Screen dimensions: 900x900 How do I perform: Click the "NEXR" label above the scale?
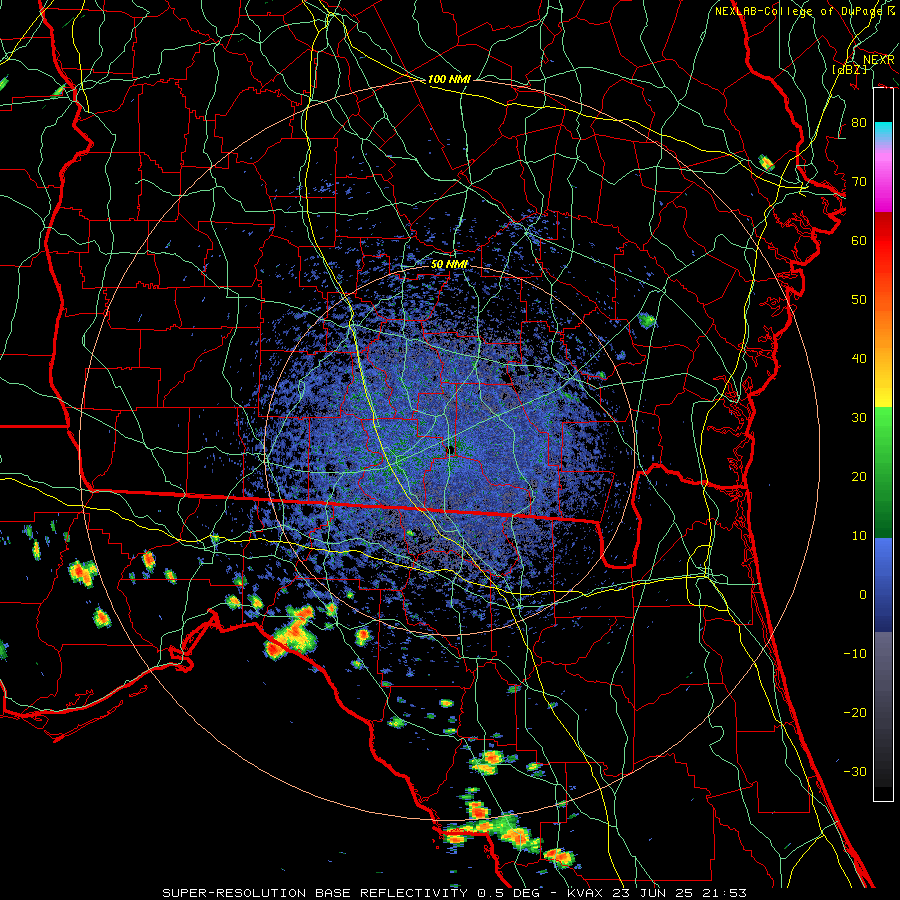[879, 60]
